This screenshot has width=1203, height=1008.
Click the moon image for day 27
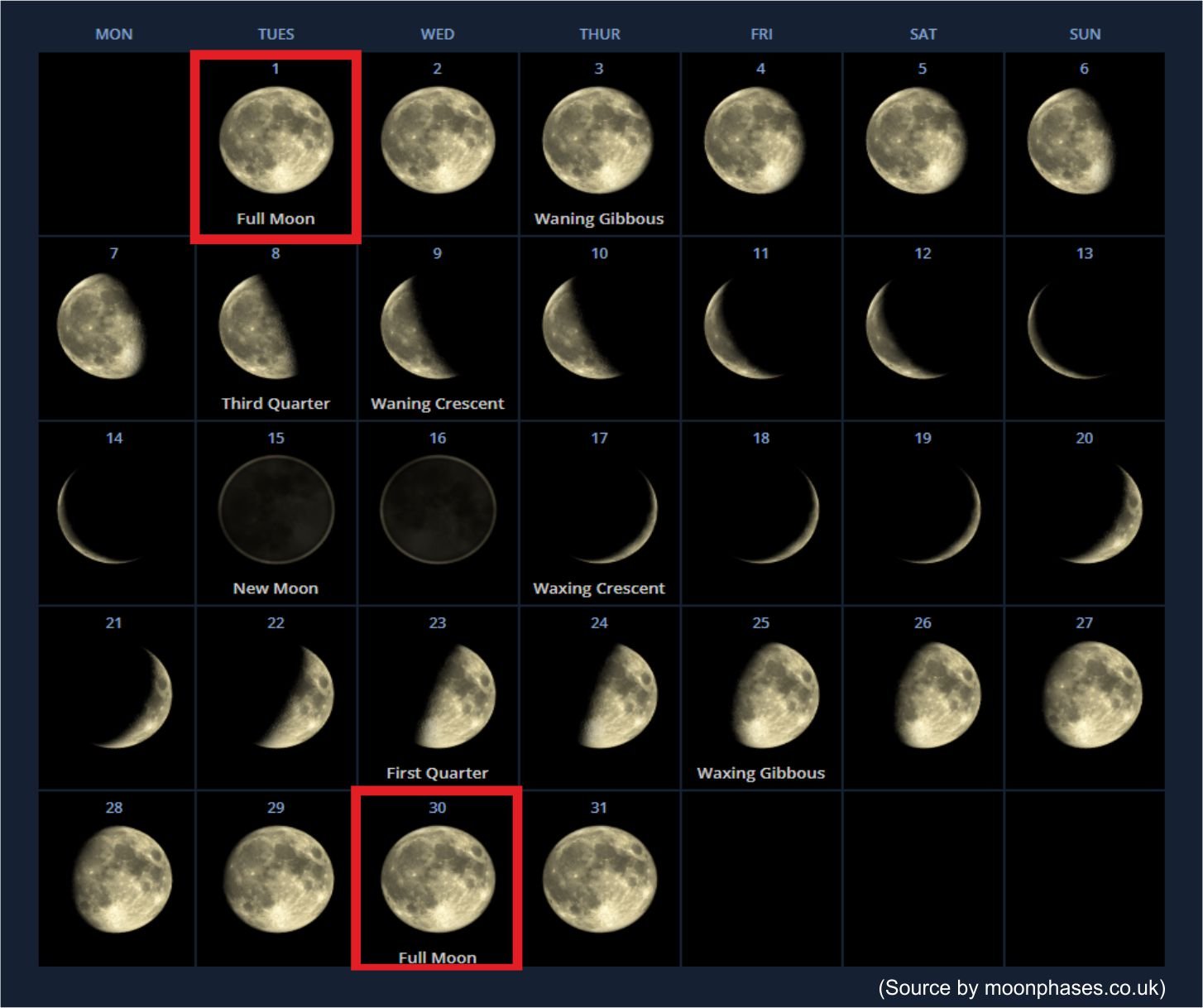tap(1092, 696)
